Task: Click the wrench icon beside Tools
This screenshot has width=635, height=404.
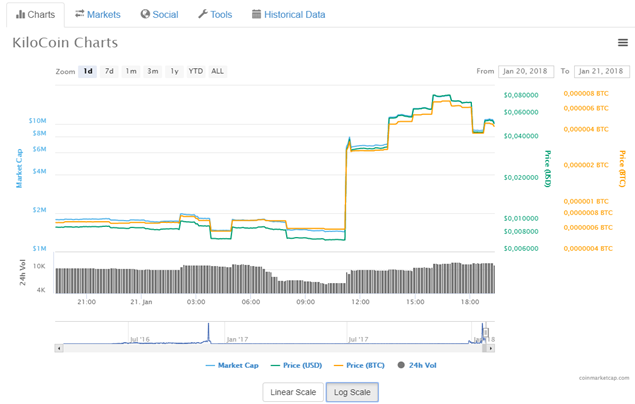Action: 202,14
